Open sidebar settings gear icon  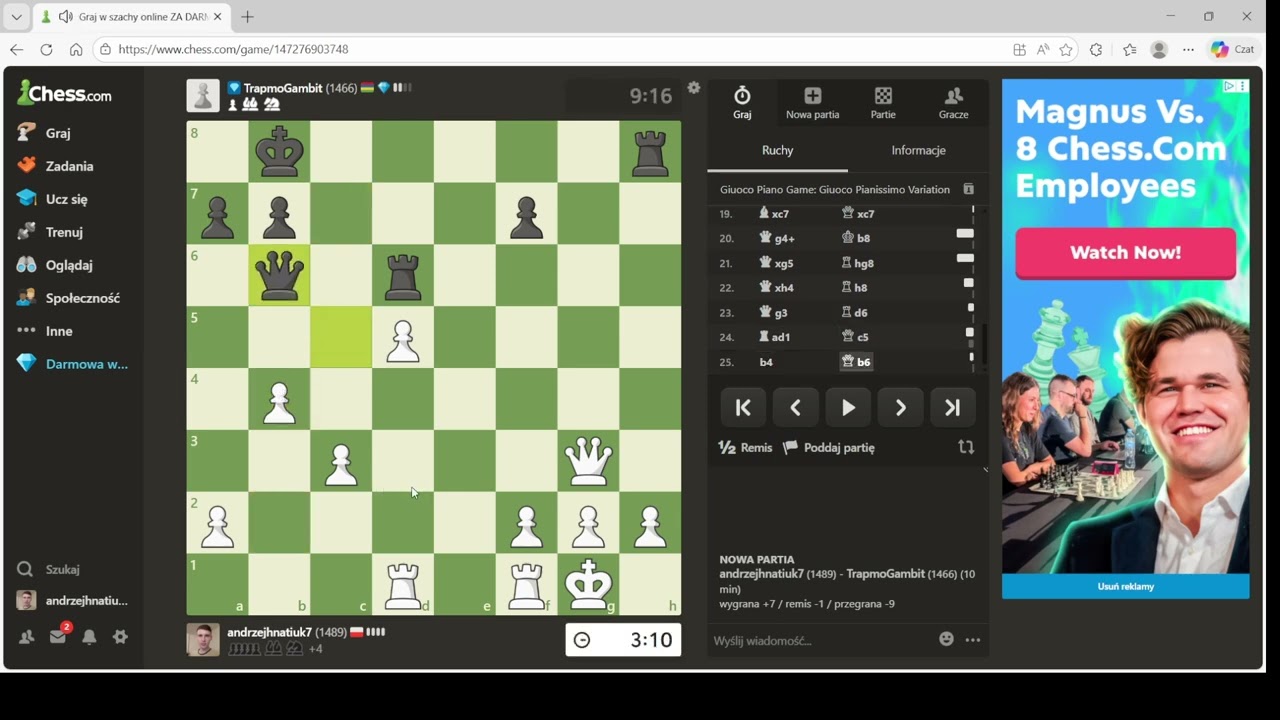[x=120, y=637]
